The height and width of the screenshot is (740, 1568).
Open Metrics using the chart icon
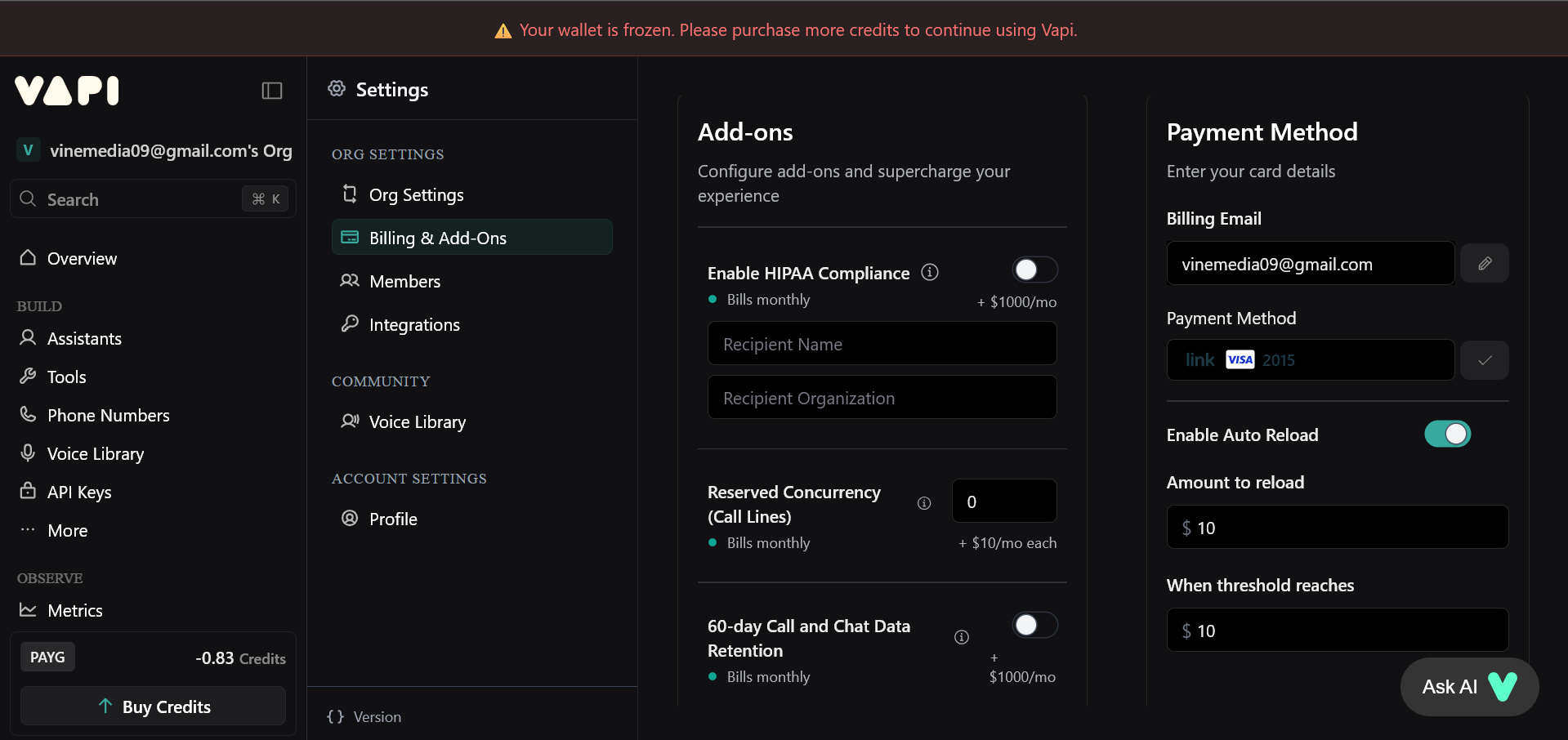click(x=27, y=610)
